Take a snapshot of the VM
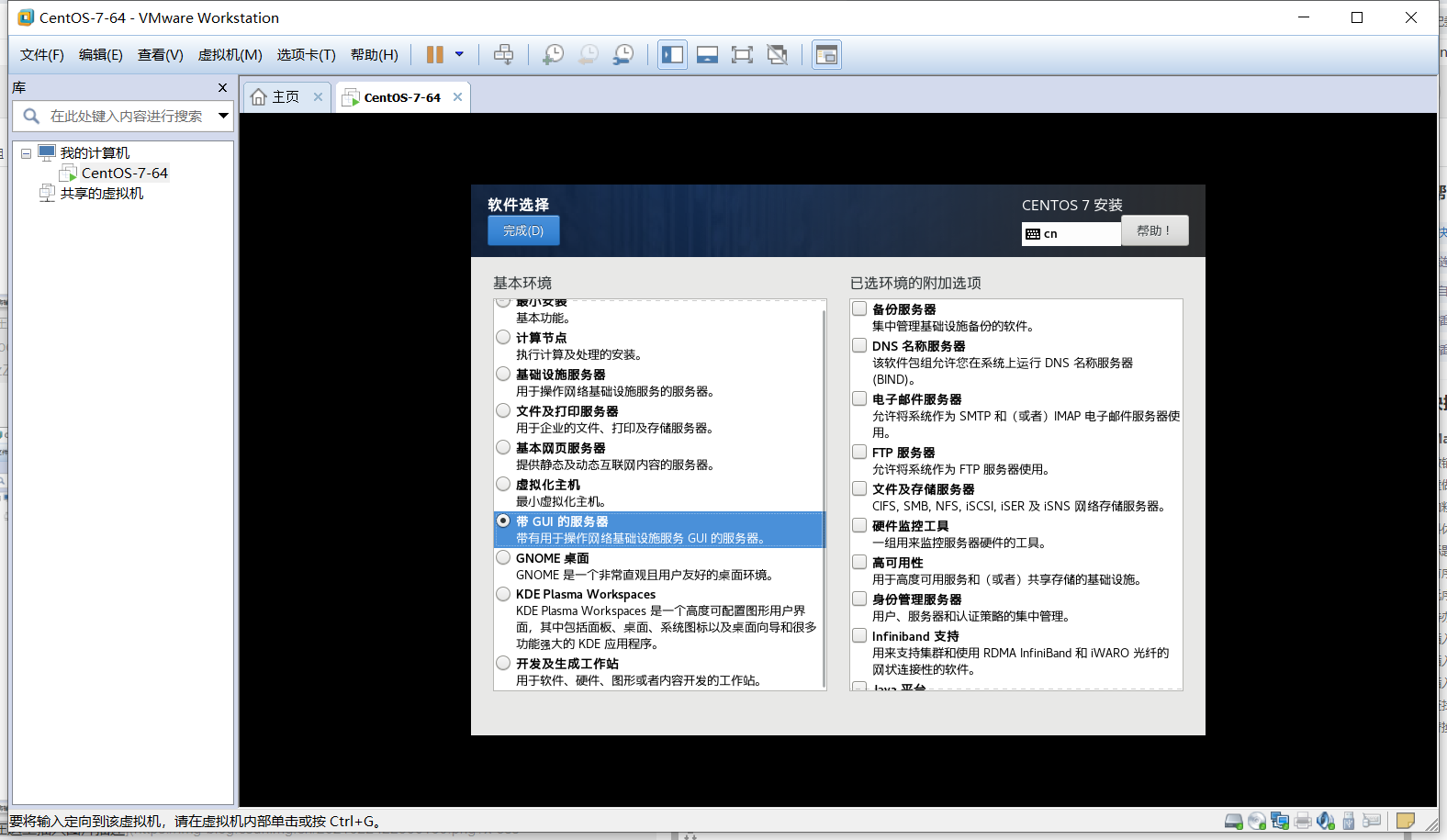The image size is (1447, 840). [x=553, y=55]
